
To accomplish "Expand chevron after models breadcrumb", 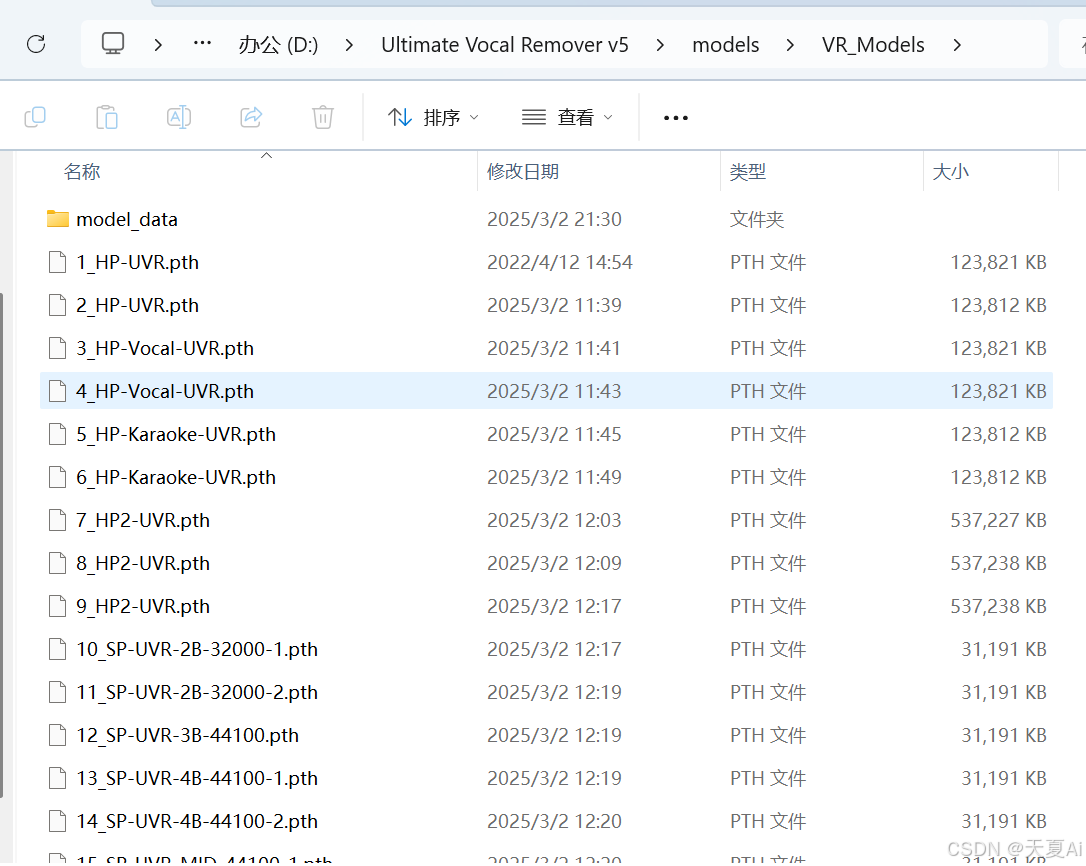I will coord(790,45).
